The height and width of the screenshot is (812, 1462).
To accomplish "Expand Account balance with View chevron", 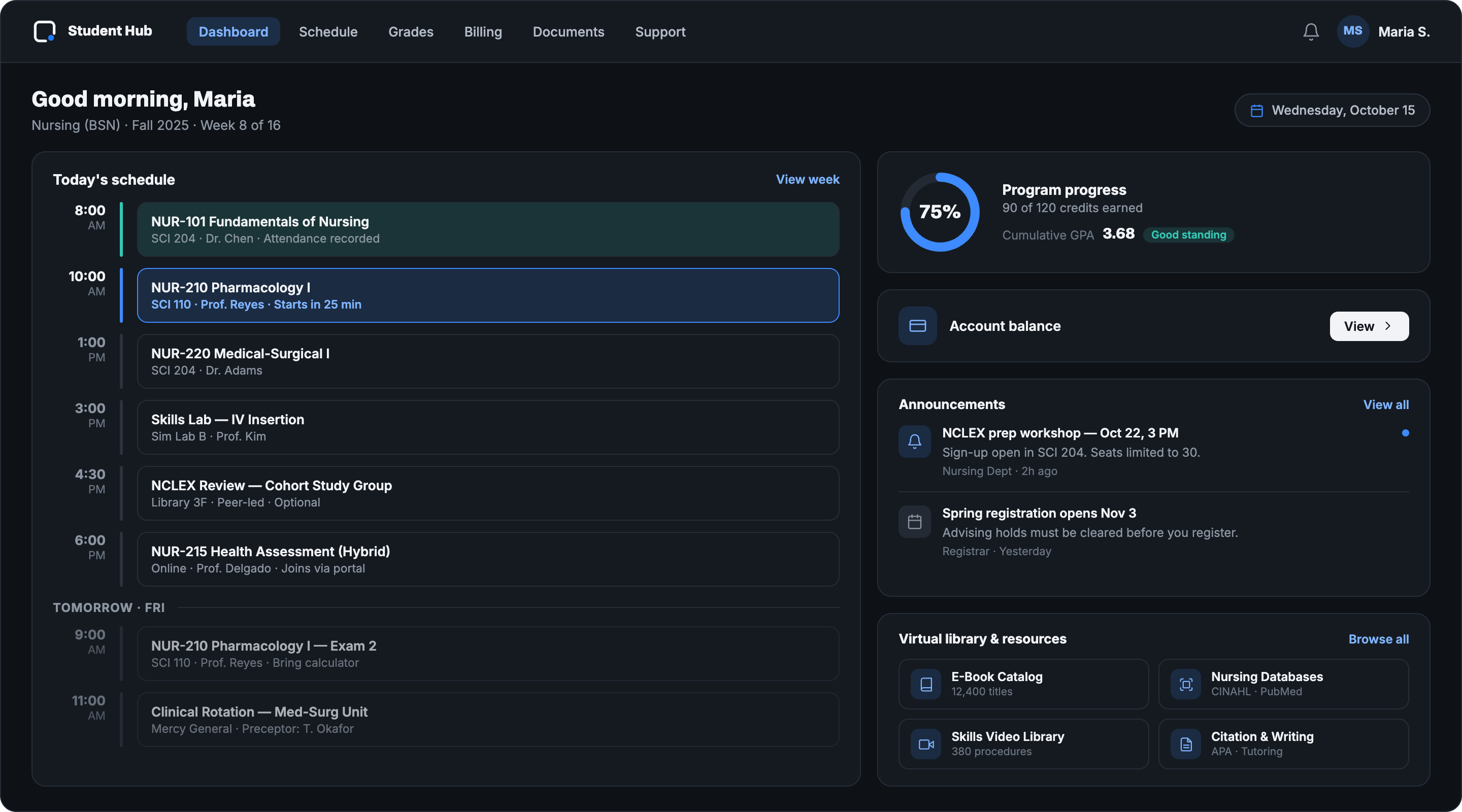I will [1369, 326].
